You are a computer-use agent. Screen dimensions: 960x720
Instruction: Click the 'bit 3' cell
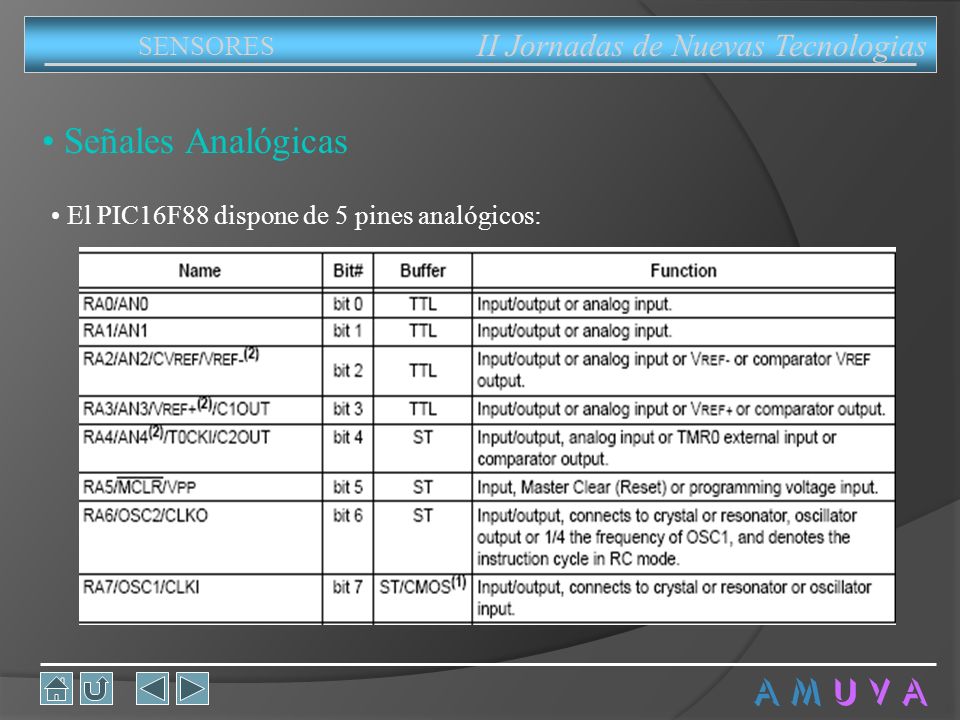[348, 409]
